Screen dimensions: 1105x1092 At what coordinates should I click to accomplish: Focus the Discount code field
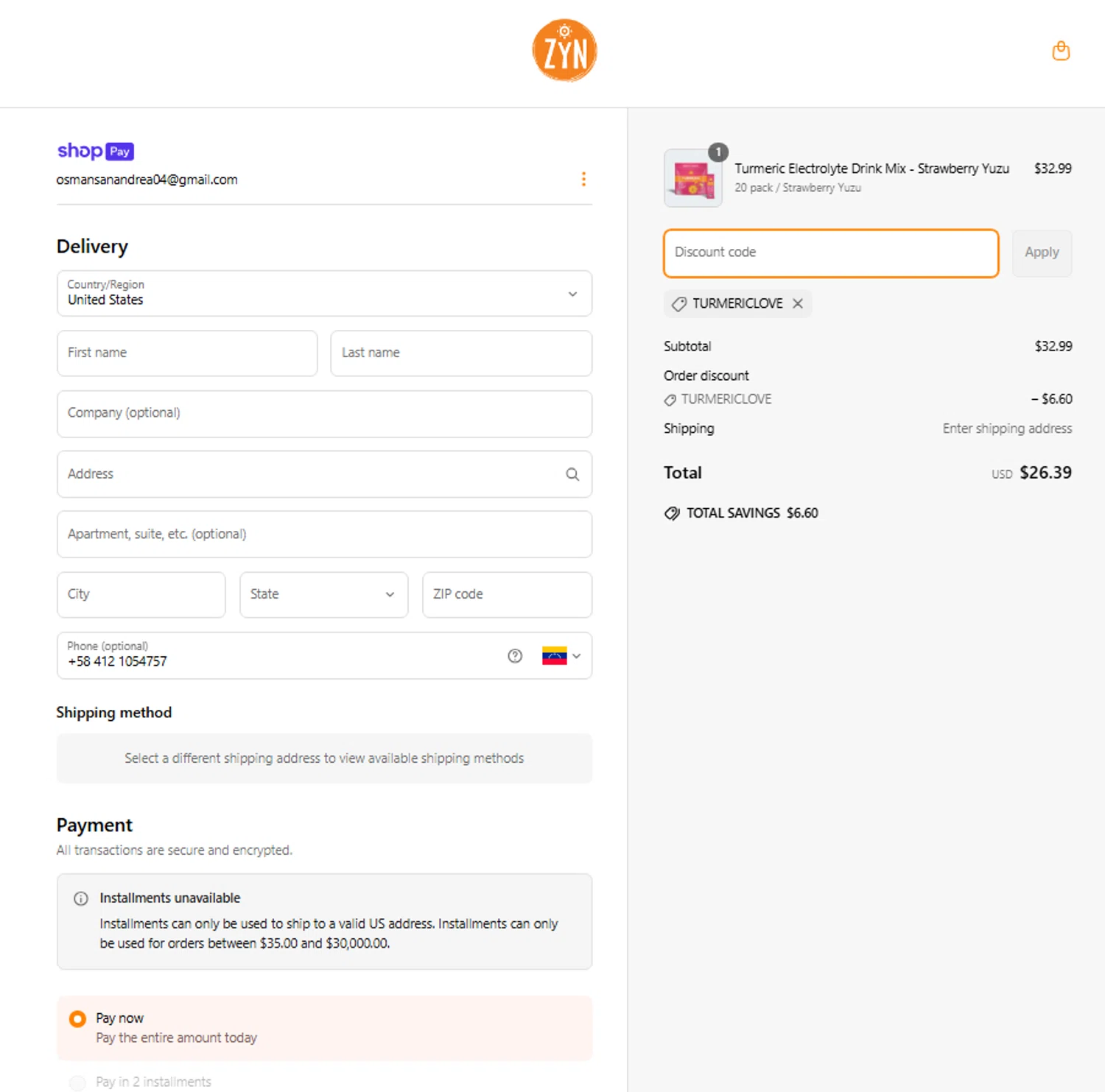pos(831,253)
